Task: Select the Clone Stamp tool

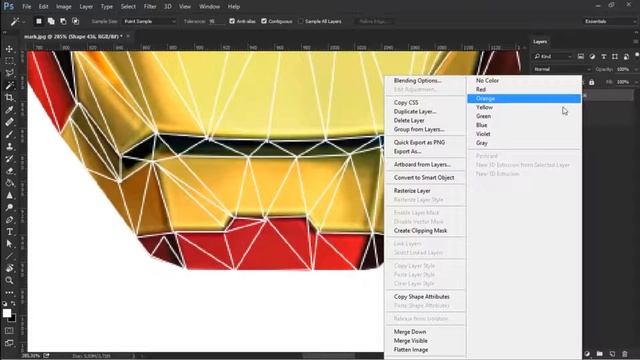Action: point(9,147)
